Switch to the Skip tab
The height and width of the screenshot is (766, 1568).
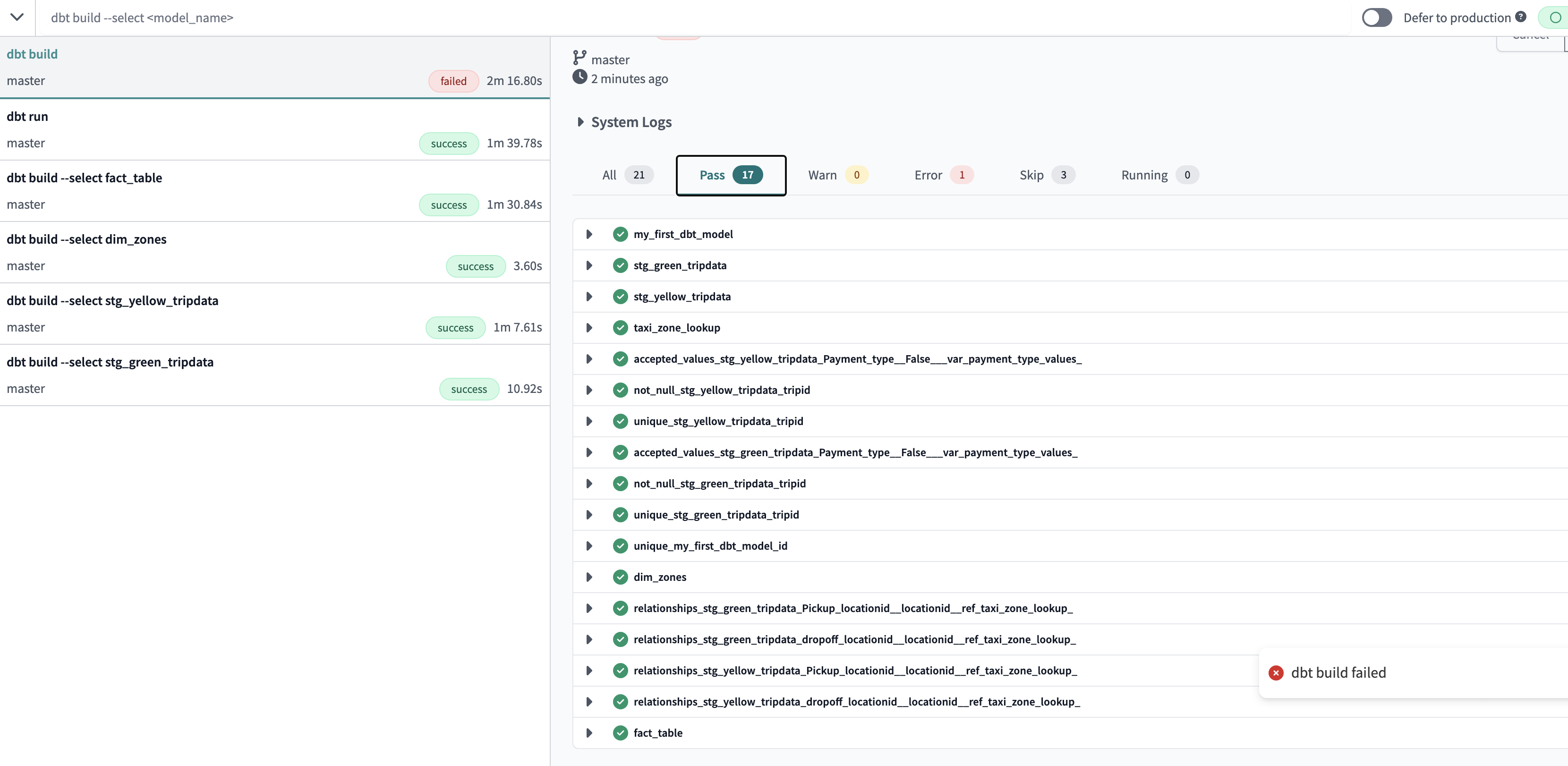pos(1047,175)
